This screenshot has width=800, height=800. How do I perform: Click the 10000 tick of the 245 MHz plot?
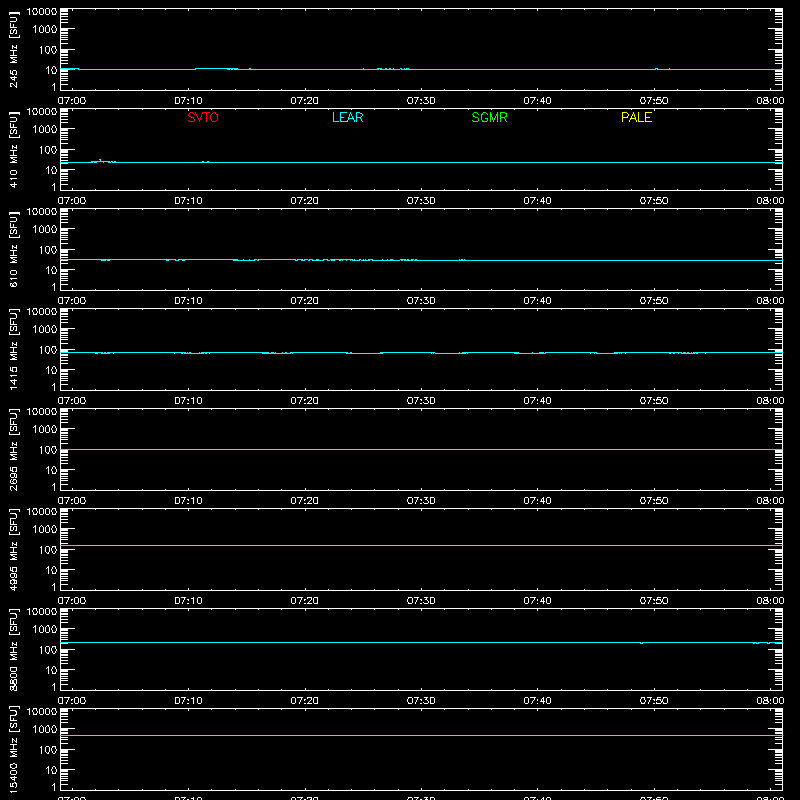click(42, 12)
